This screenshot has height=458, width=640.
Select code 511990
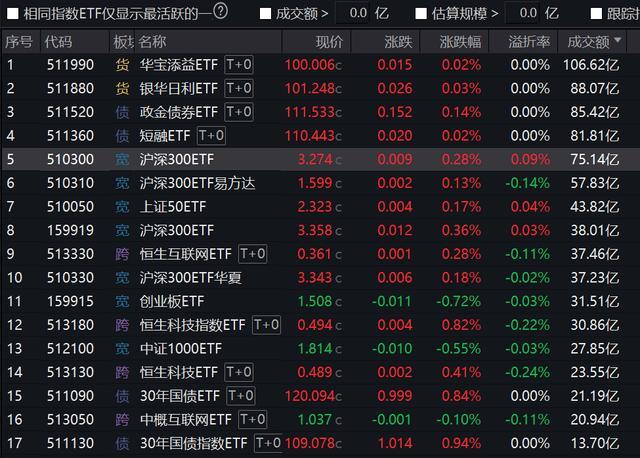[70, 65]
